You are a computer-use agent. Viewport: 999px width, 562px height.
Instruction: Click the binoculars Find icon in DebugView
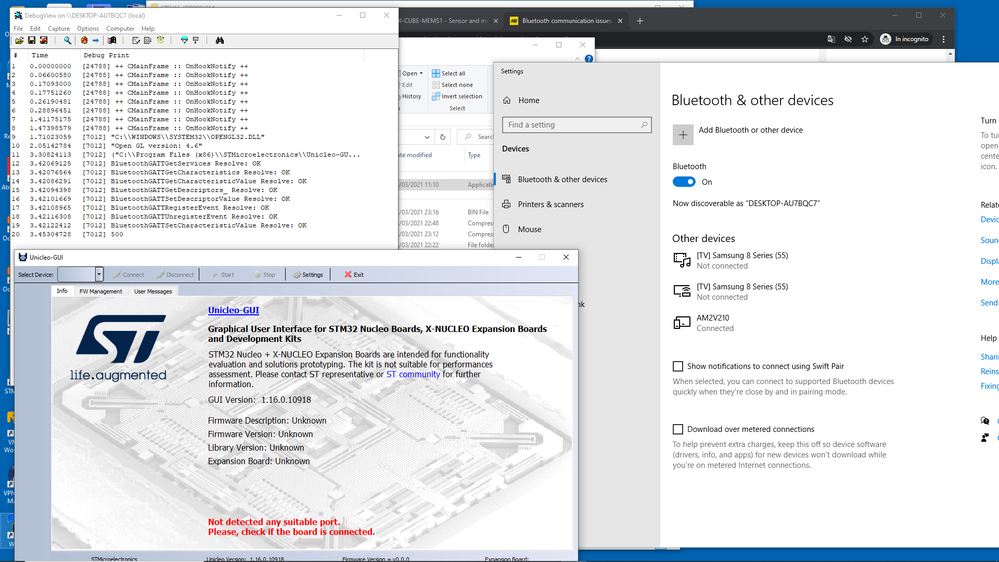point(219,40)
